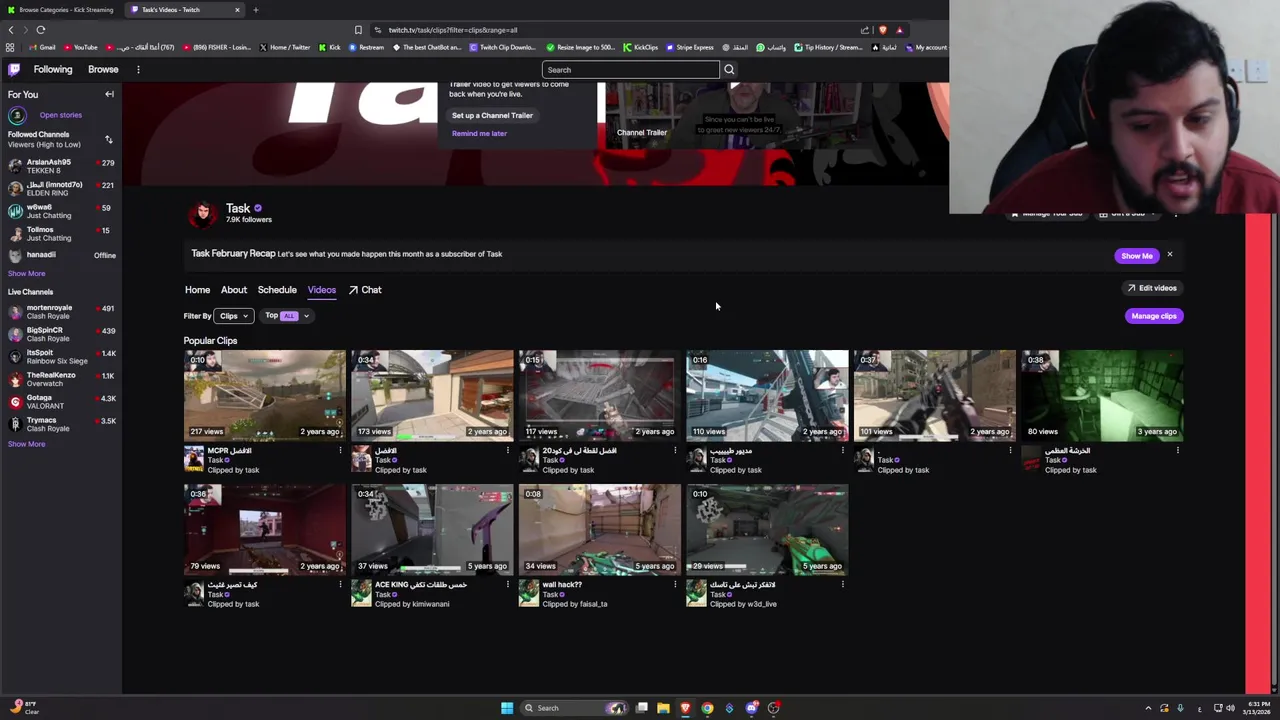Go to Following page

pyautogui.click(x=53, y=69)
